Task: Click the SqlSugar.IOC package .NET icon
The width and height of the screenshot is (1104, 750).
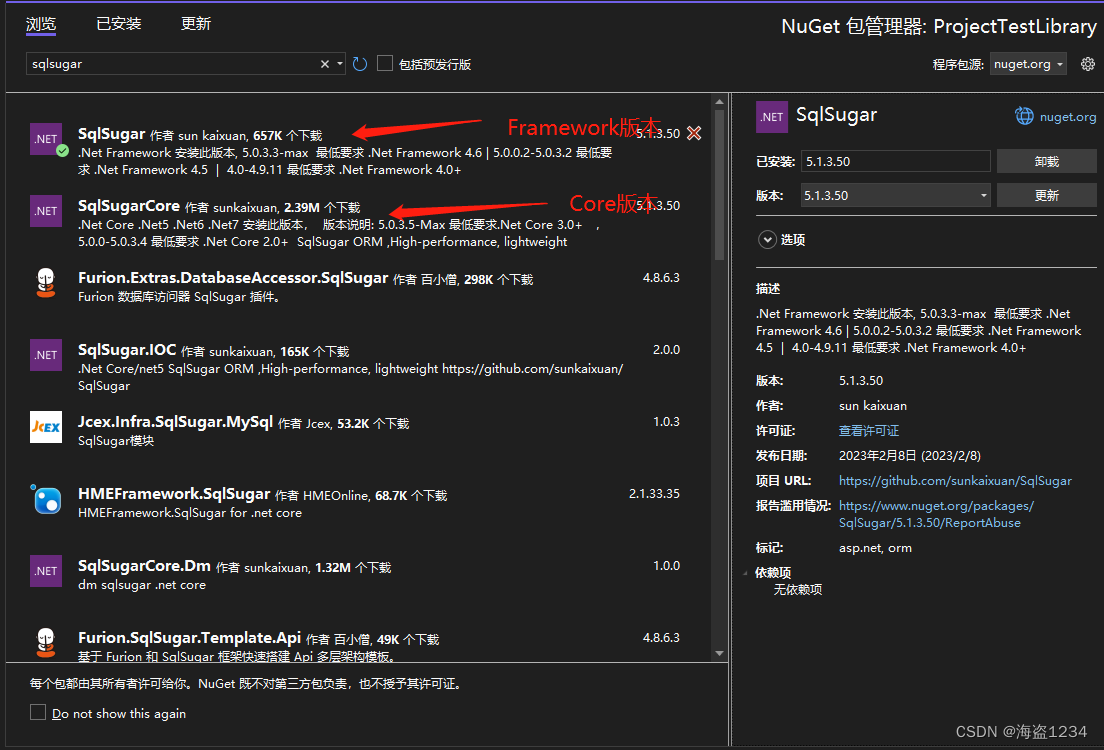Action: point(46,355)
